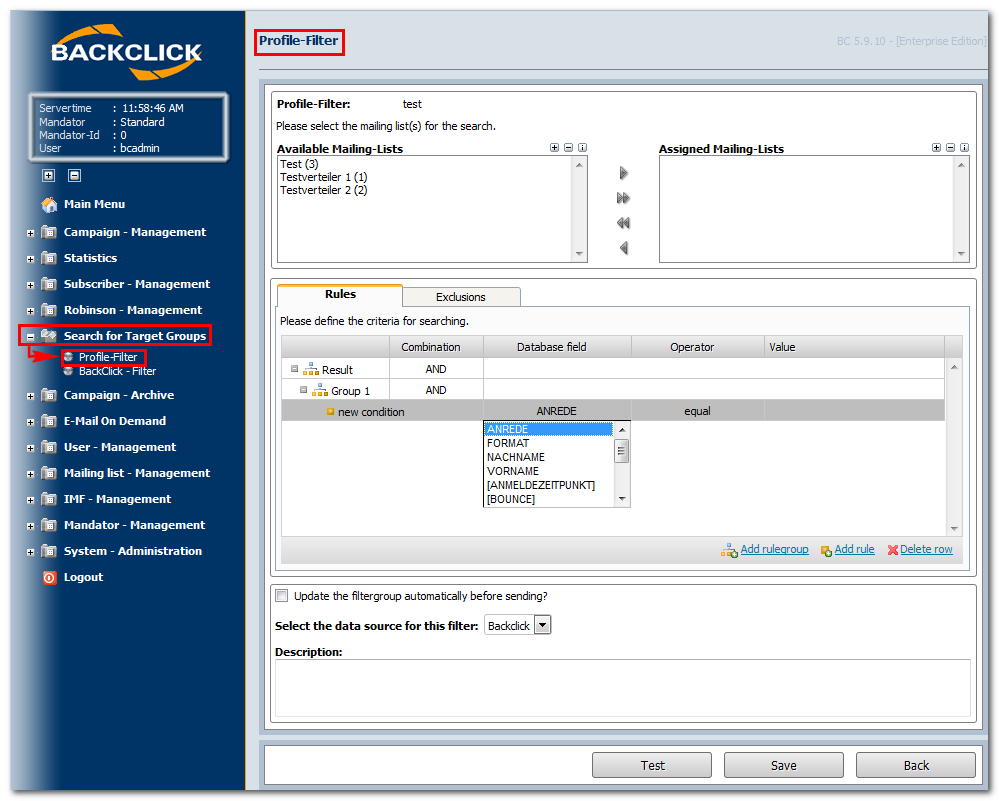
Task: Collapse Search for Target Groups tree
Action: click(x=30, y=337)
